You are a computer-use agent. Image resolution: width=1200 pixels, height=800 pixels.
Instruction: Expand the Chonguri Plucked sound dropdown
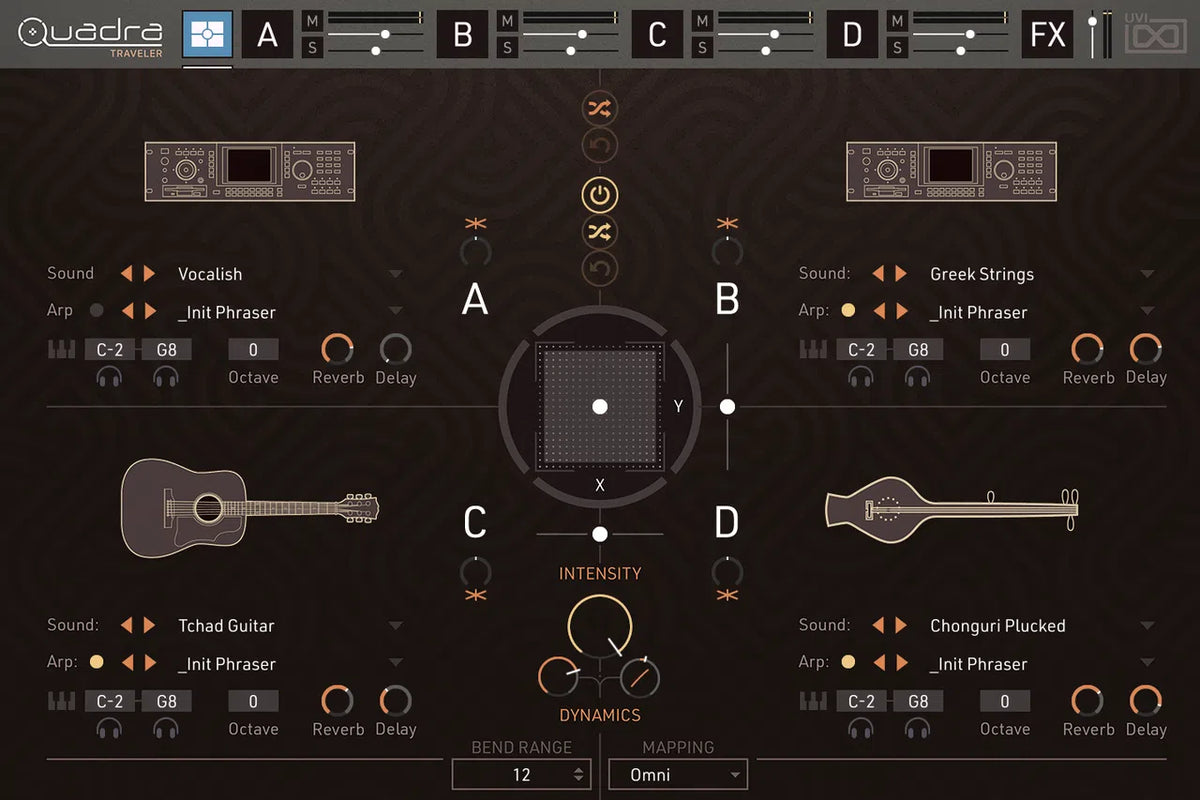[1147, 626]
